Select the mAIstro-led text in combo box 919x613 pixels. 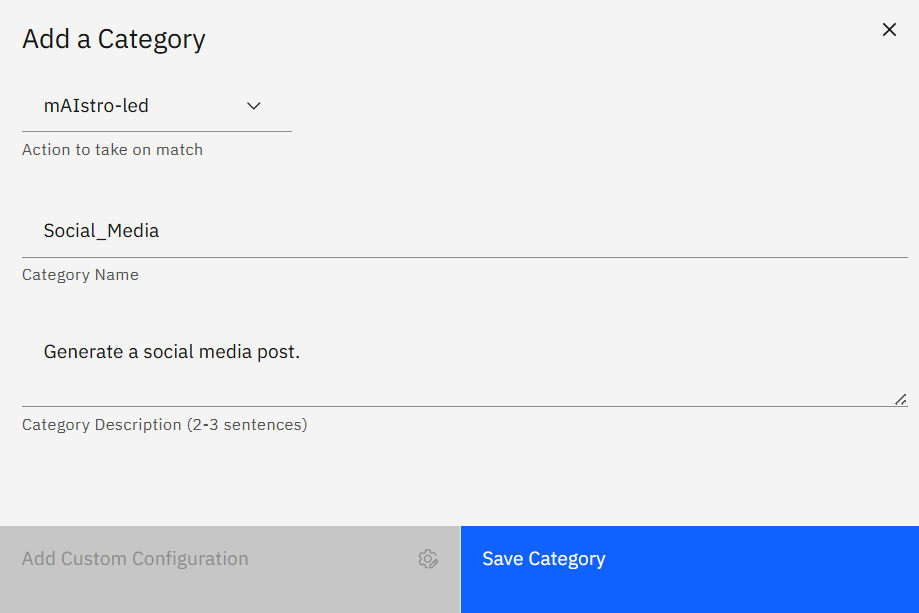[96, 106]
